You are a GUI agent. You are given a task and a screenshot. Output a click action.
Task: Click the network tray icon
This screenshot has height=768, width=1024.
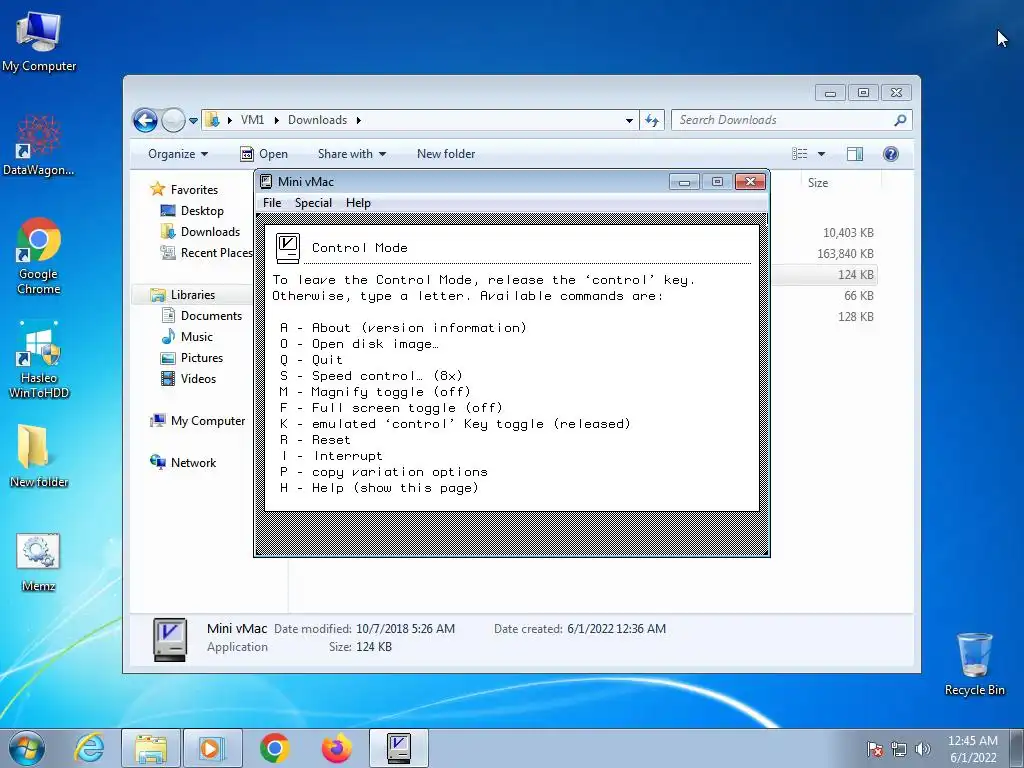coord(899,749)
